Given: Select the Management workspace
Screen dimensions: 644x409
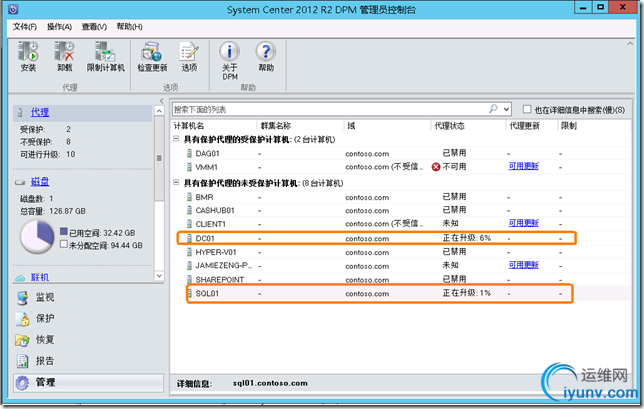Looking at the screenshot, I should point(88,382).
